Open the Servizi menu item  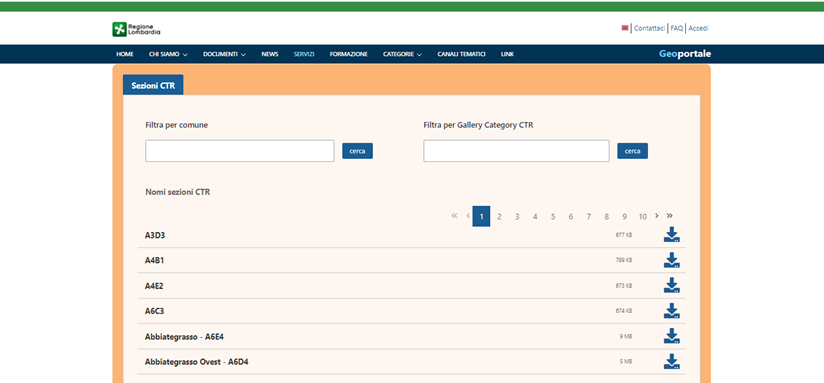[x=304, y=54]
